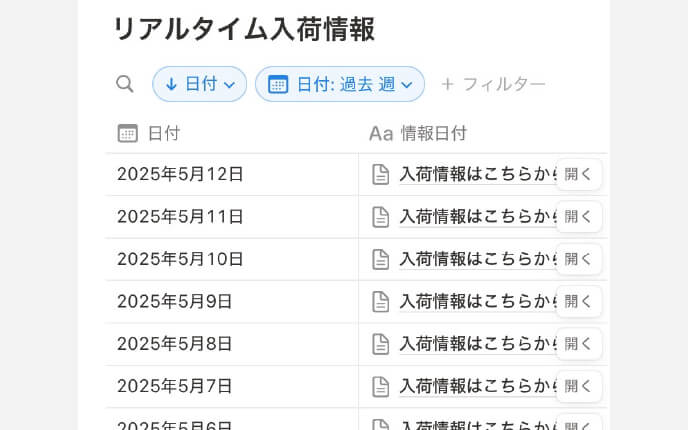Select the 2025年5月7日 date cell
The width and height of the screenshot is (688, 430).
point(232,386)
